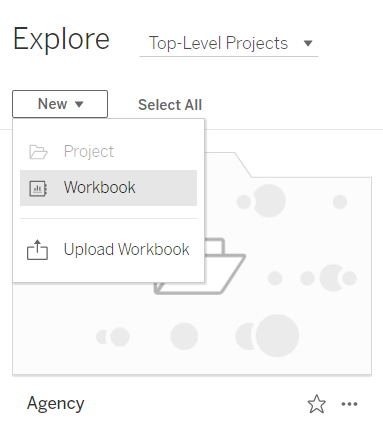Viewport: 383px width, 436px height.
Task: Click the New button label
Action: (53, 104)
